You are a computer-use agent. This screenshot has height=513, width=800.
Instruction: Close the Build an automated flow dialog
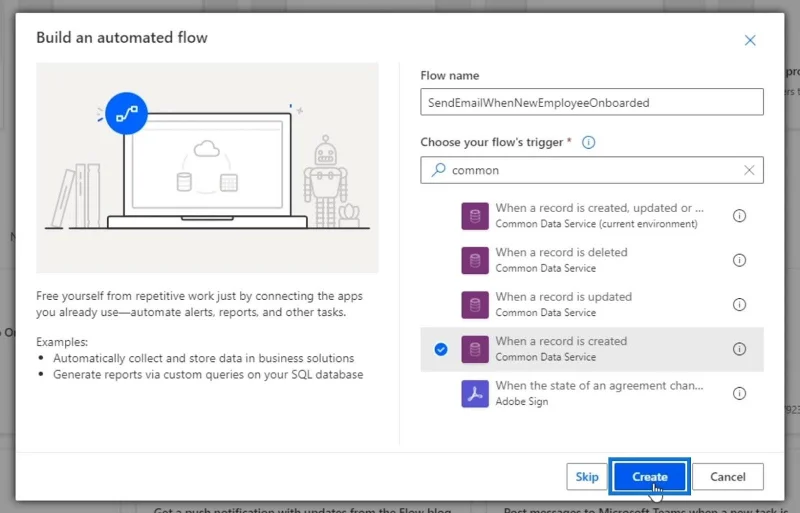[749, 40]
